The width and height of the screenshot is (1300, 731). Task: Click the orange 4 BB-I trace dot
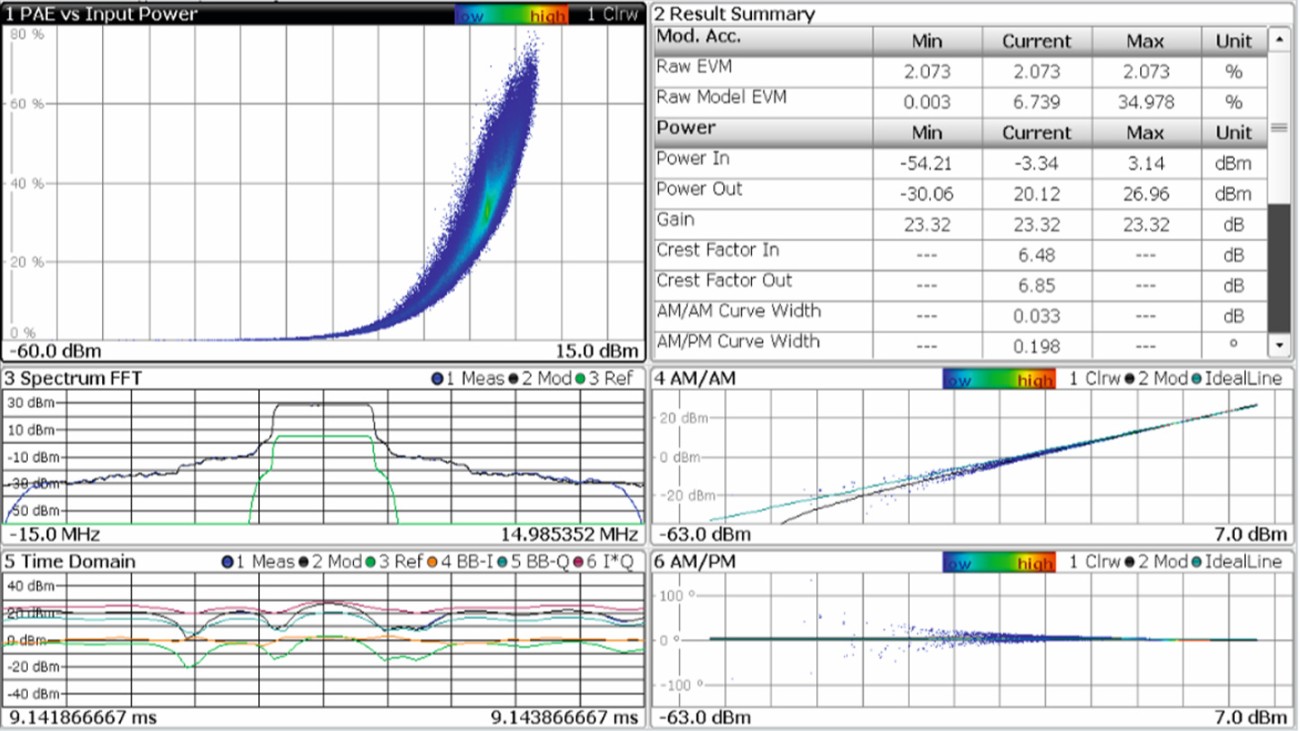click(x=432, y=561)
